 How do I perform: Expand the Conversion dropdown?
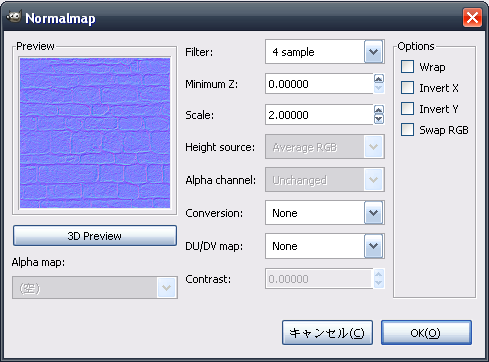click(x=325, y=213)
